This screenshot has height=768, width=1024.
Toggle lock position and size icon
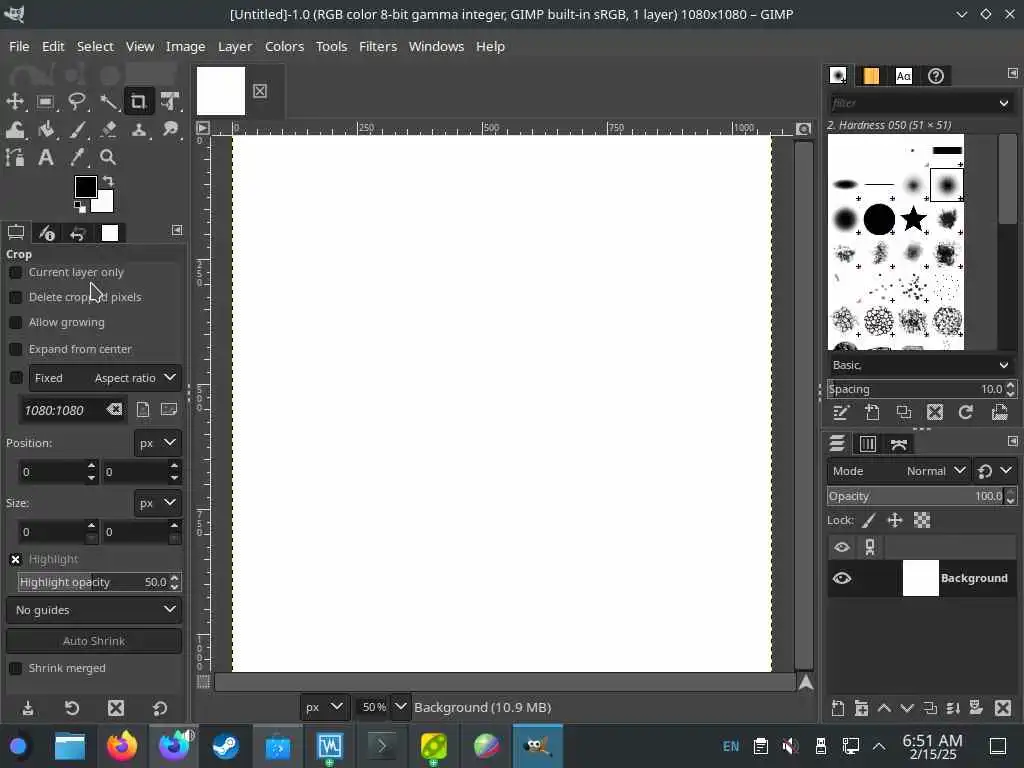pyautogui.click(x=895, y=520)
